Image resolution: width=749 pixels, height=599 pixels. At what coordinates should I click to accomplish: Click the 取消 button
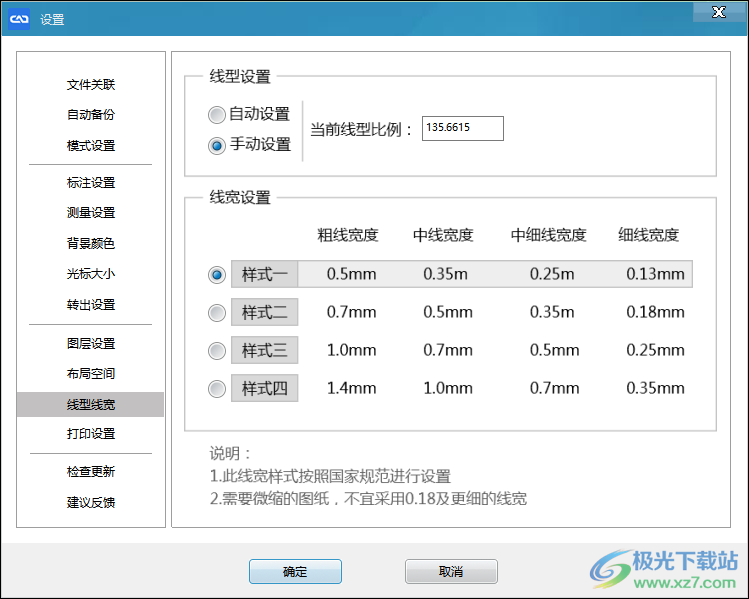[451, 571]
